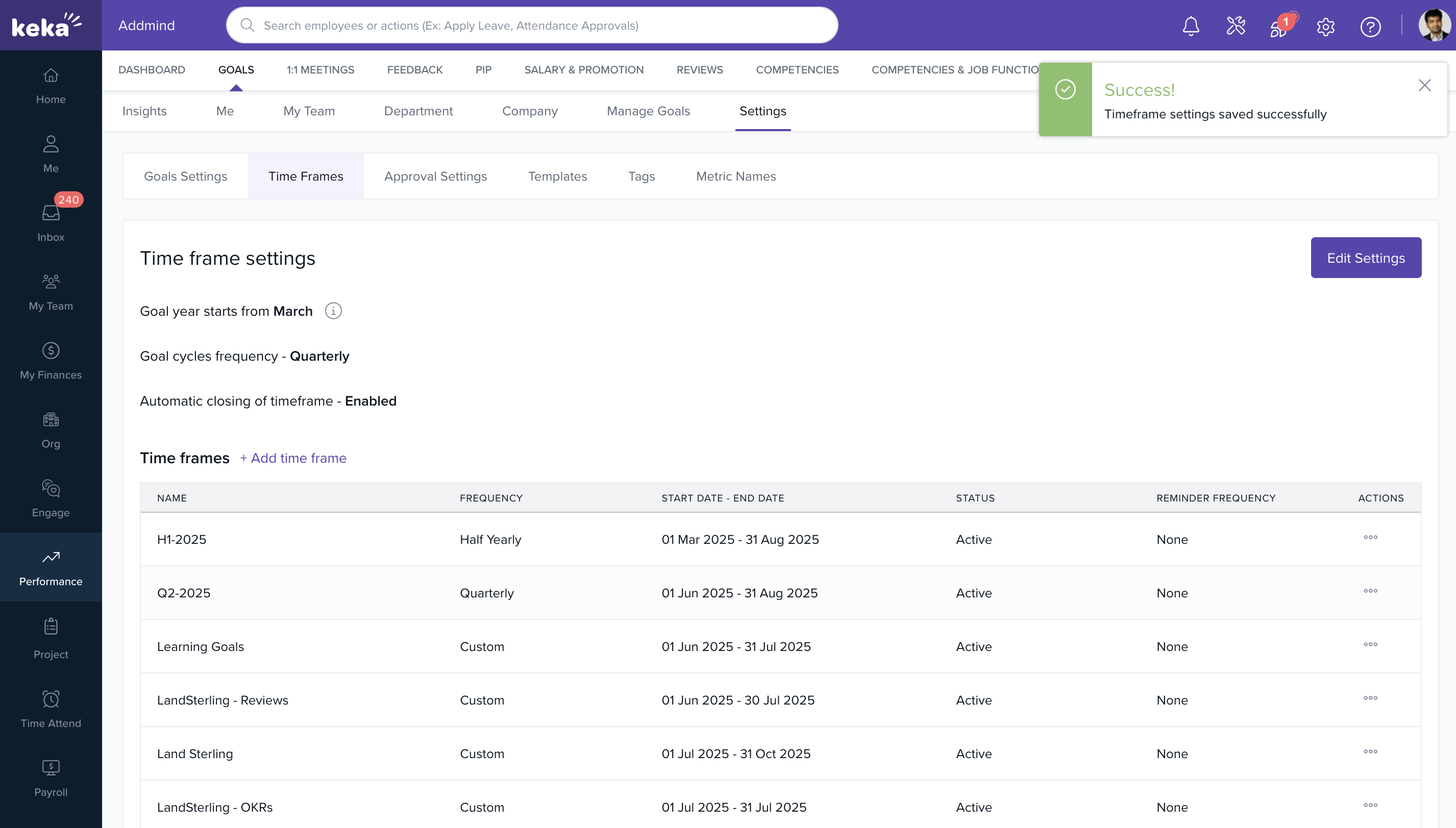Open the rocket icon with red badge

(1280, 26)
